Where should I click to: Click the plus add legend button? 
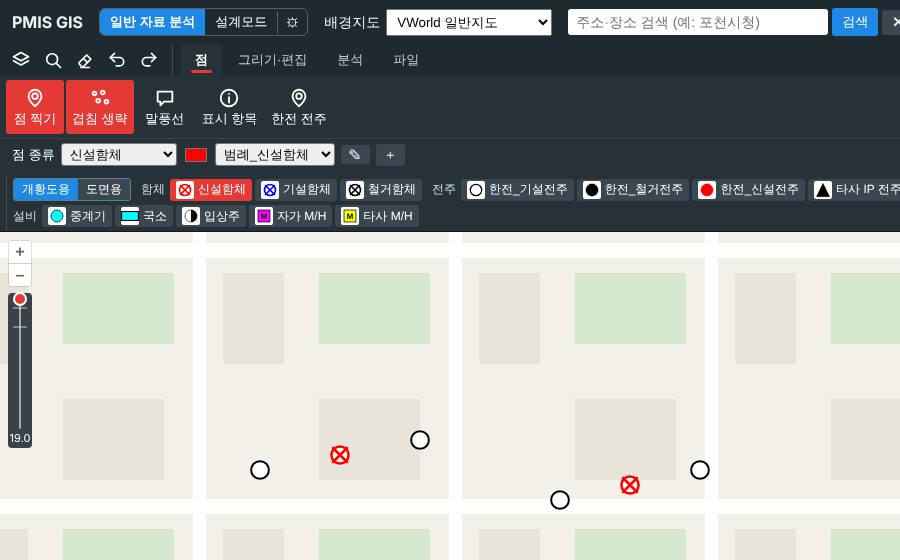[x=390, y=155]
